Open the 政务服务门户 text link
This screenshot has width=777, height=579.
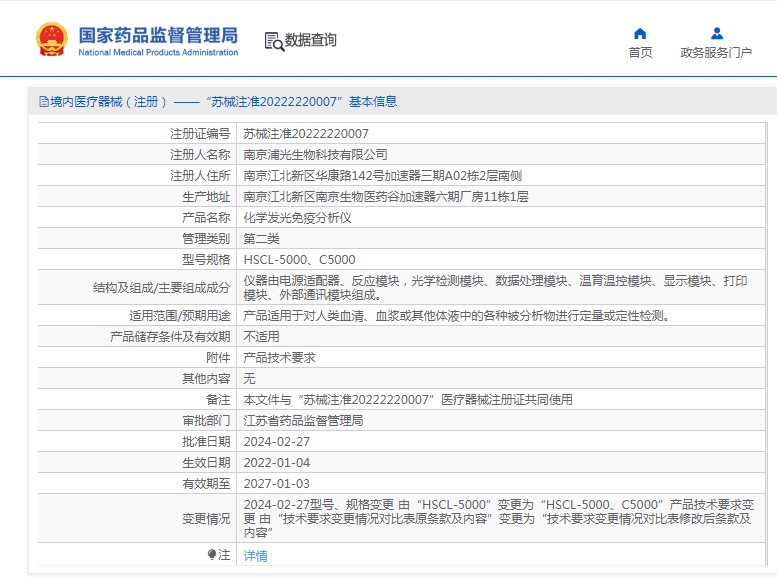coord(716,53)
